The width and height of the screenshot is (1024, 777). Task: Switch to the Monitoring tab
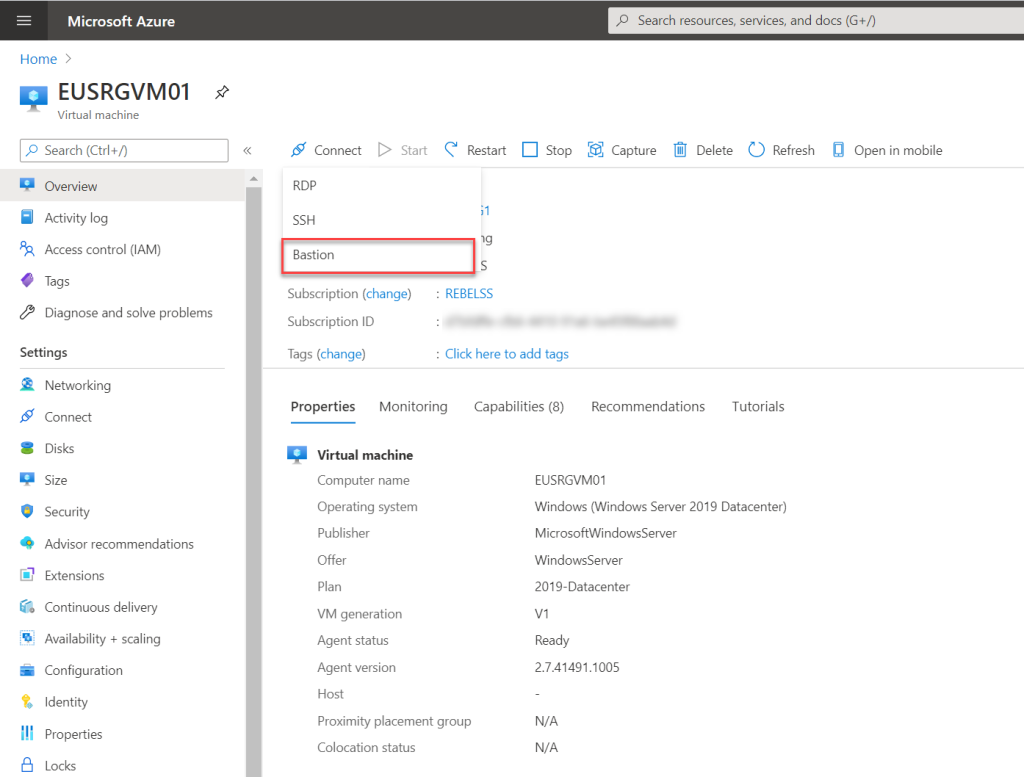tap(413, 406)
